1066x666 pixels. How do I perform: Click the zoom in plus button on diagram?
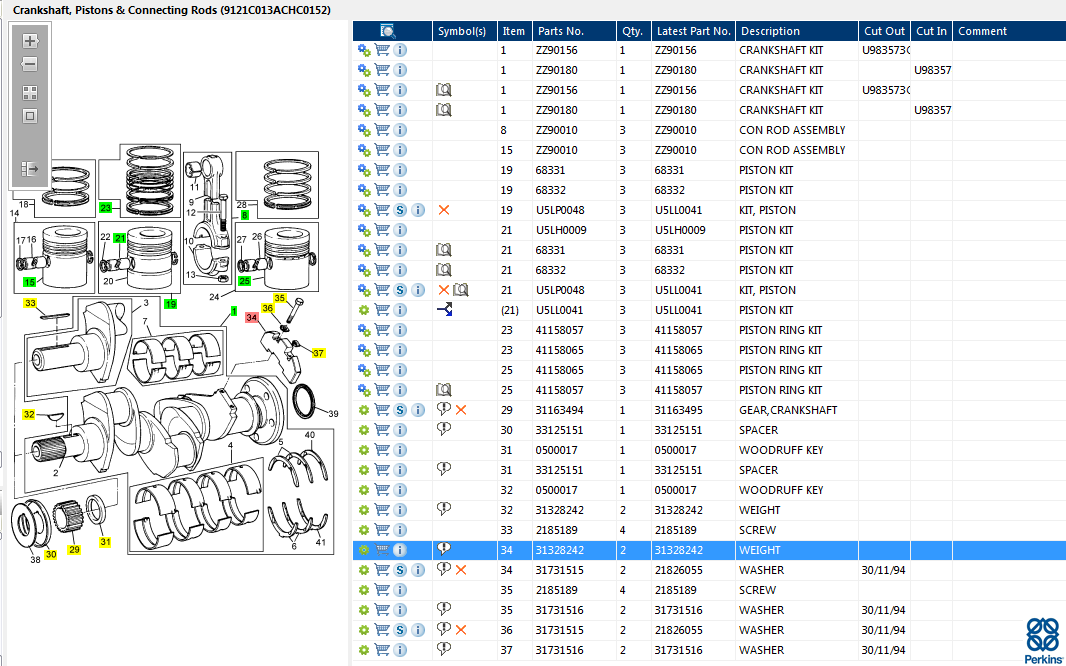tap(30, 41)
